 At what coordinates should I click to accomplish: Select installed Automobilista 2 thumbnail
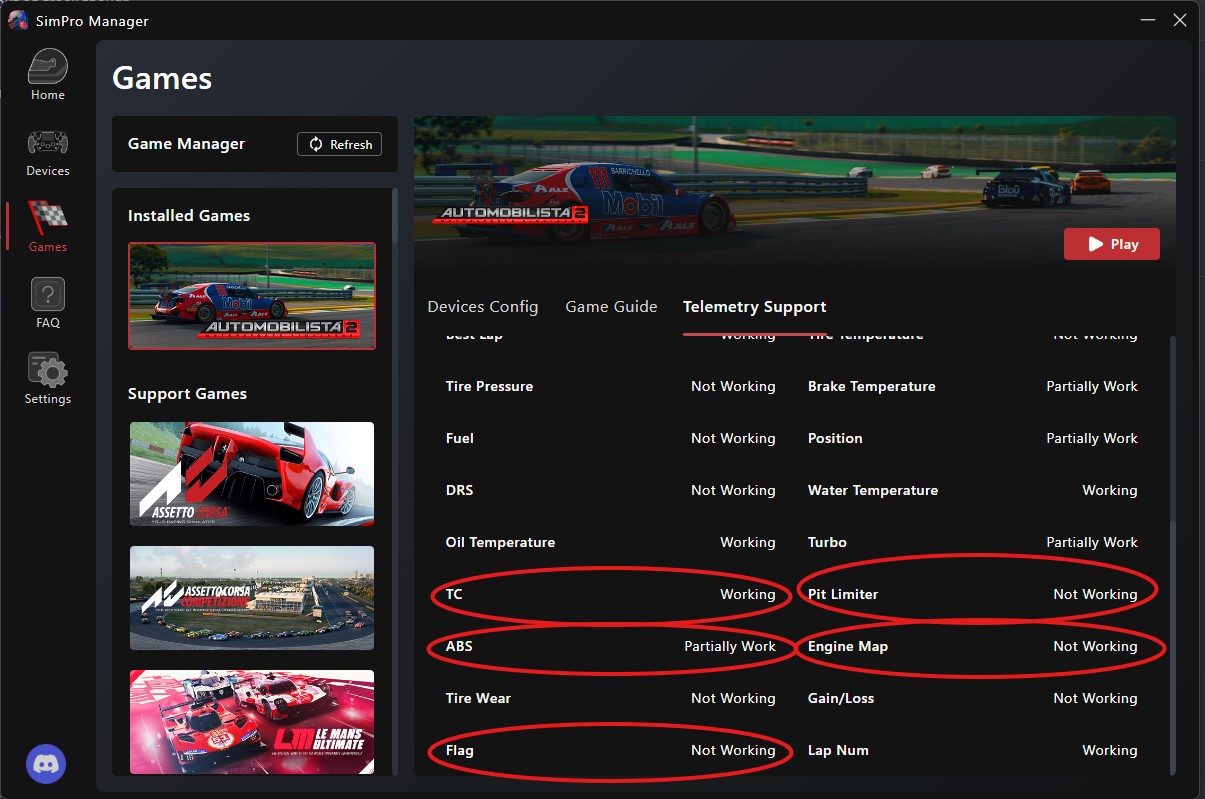pos(252,296)
